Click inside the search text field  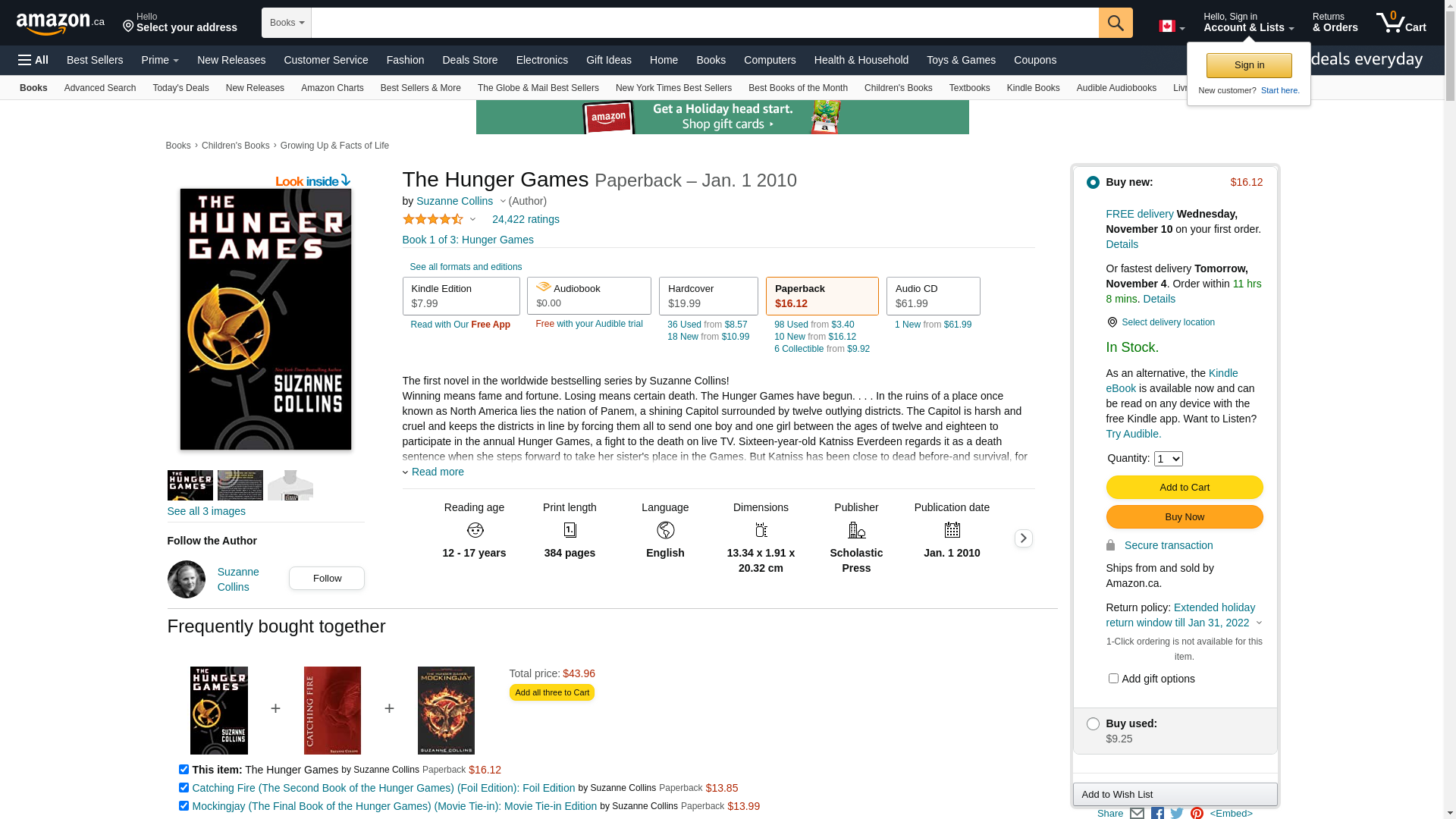(704, 23)
